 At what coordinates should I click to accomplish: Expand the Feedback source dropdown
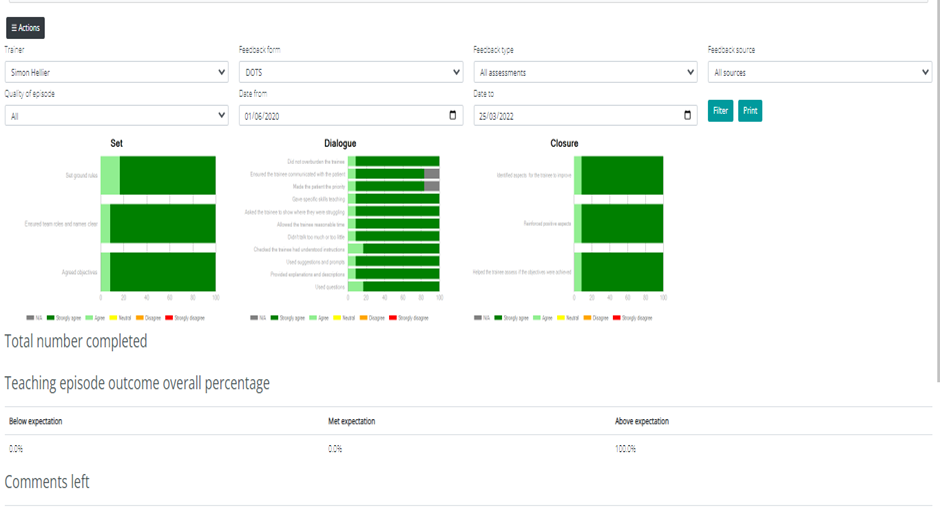tap(819, 72)
